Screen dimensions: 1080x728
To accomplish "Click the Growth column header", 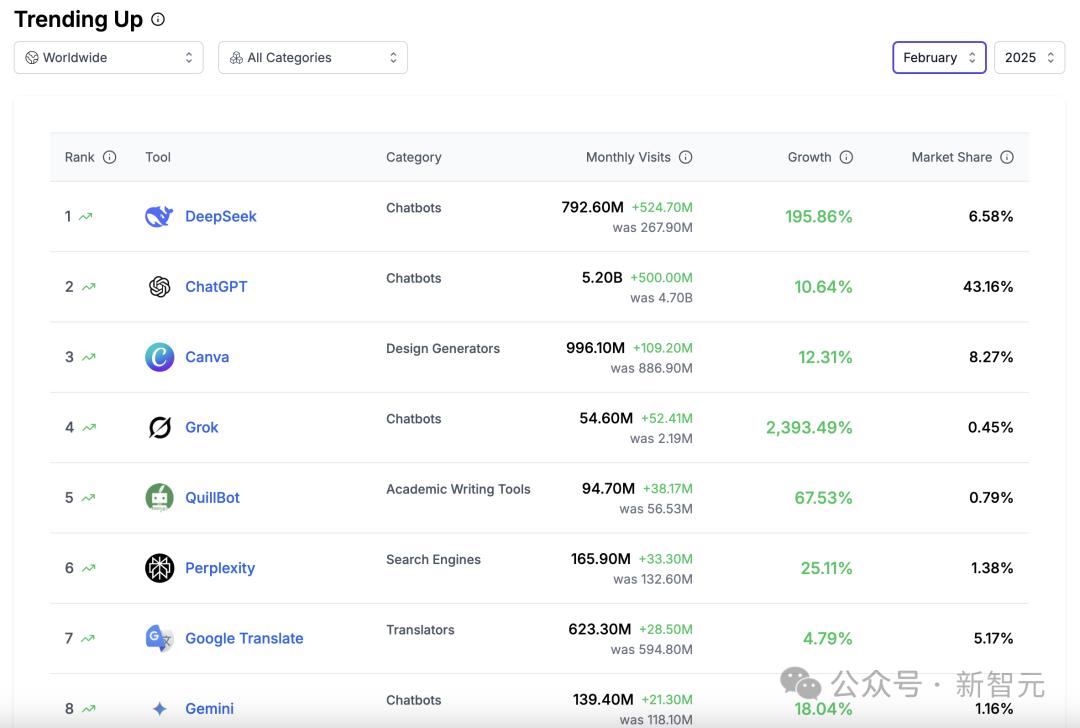I will [x=809, y=157].
